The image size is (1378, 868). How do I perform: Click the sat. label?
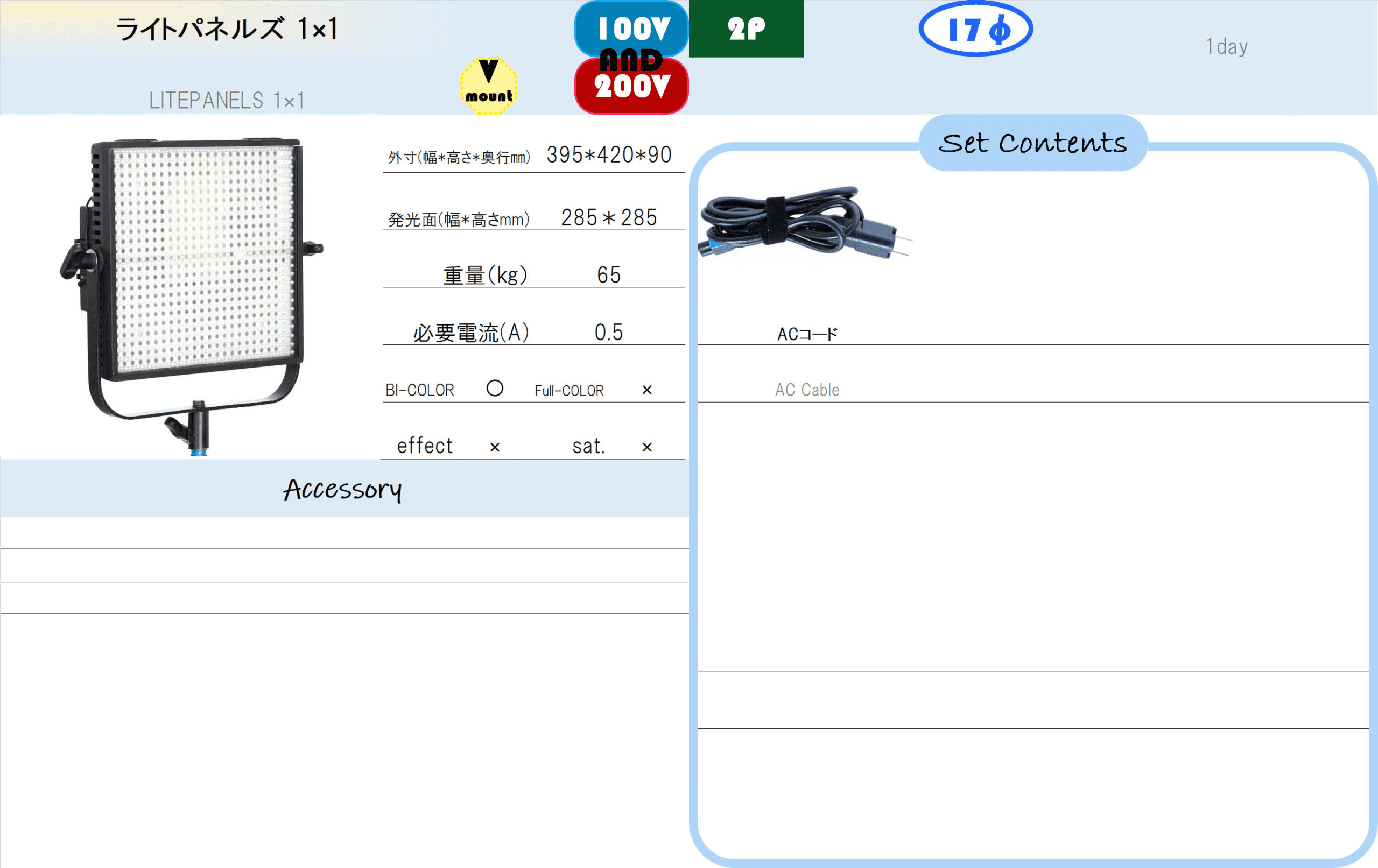(589, 446)
